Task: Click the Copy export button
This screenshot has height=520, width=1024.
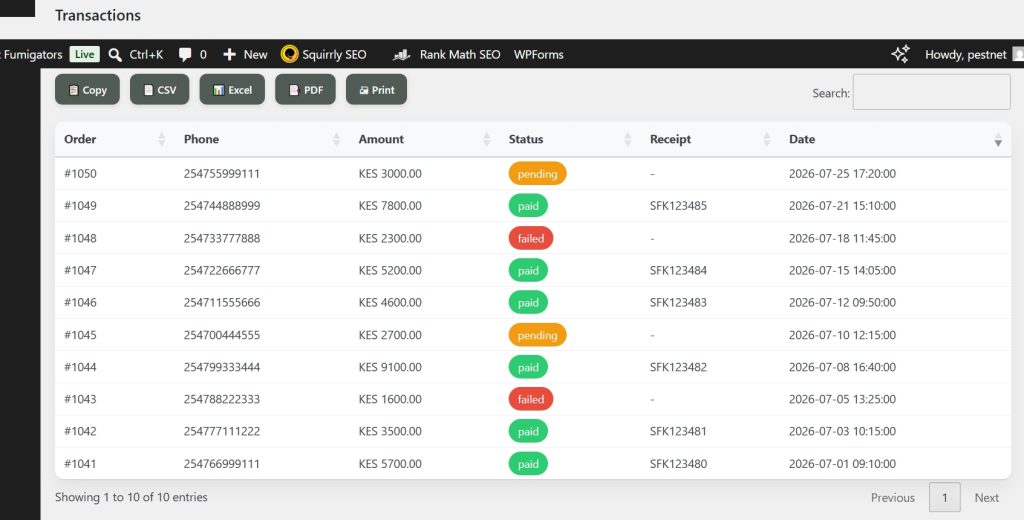Action: tap(87, 89)
